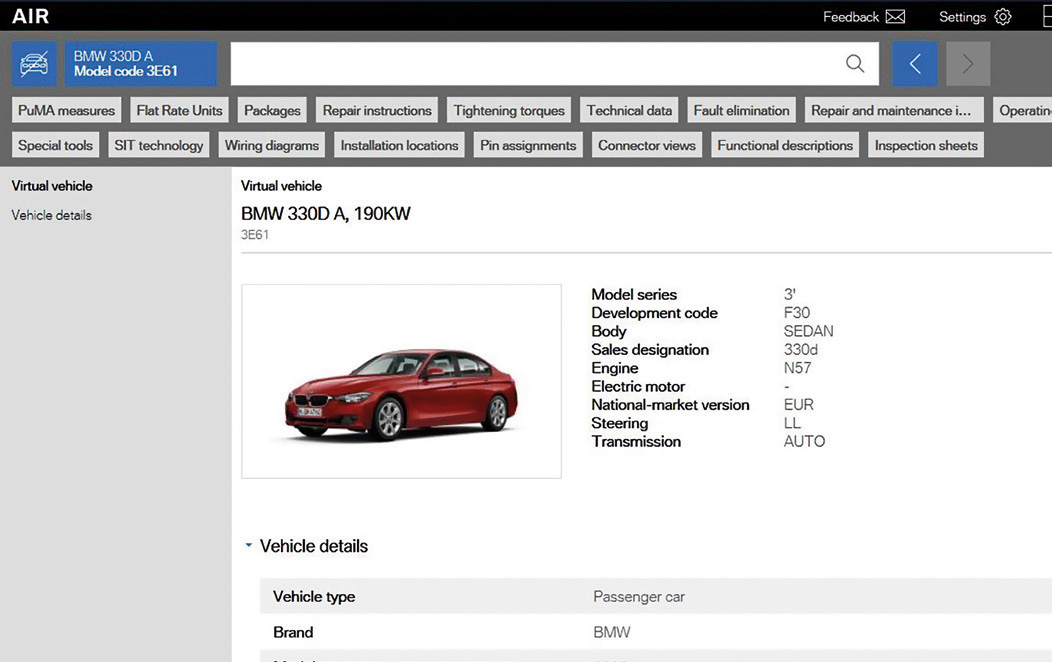Select Vehicle details in the left sidebar
This screenshot has height=662, width=1052.
[x=52, y=215]
